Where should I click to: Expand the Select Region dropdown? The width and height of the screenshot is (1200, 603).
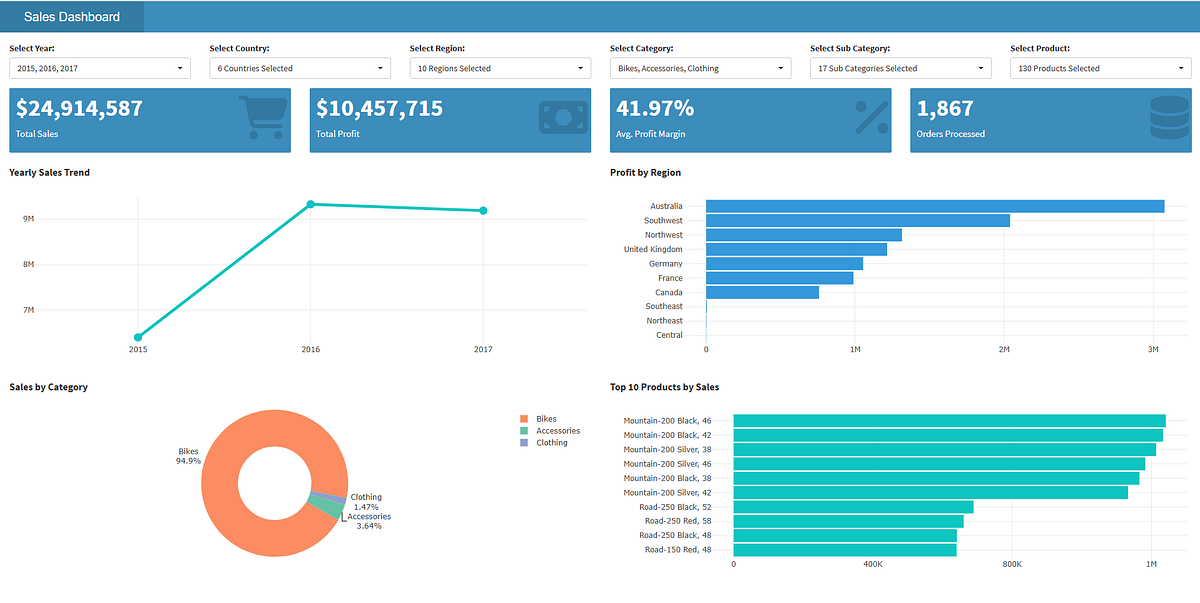coord(500,68)
